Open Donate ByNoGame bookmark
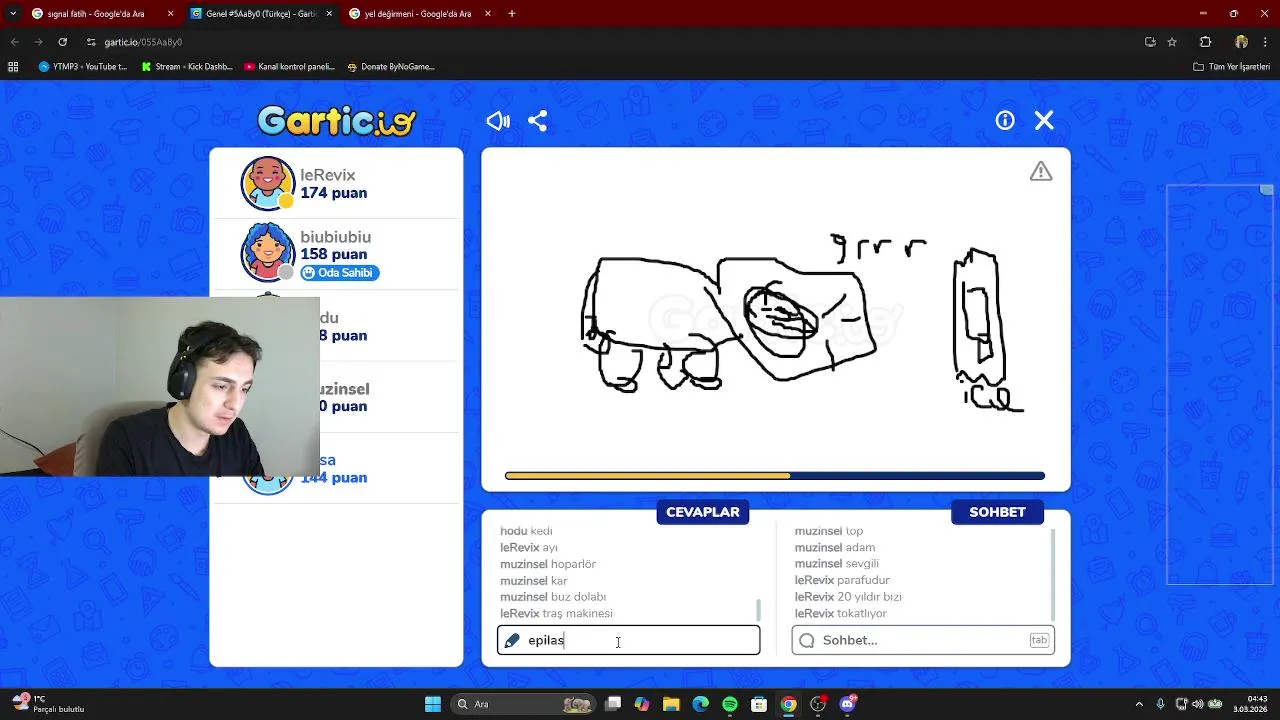 coord(391,67)
